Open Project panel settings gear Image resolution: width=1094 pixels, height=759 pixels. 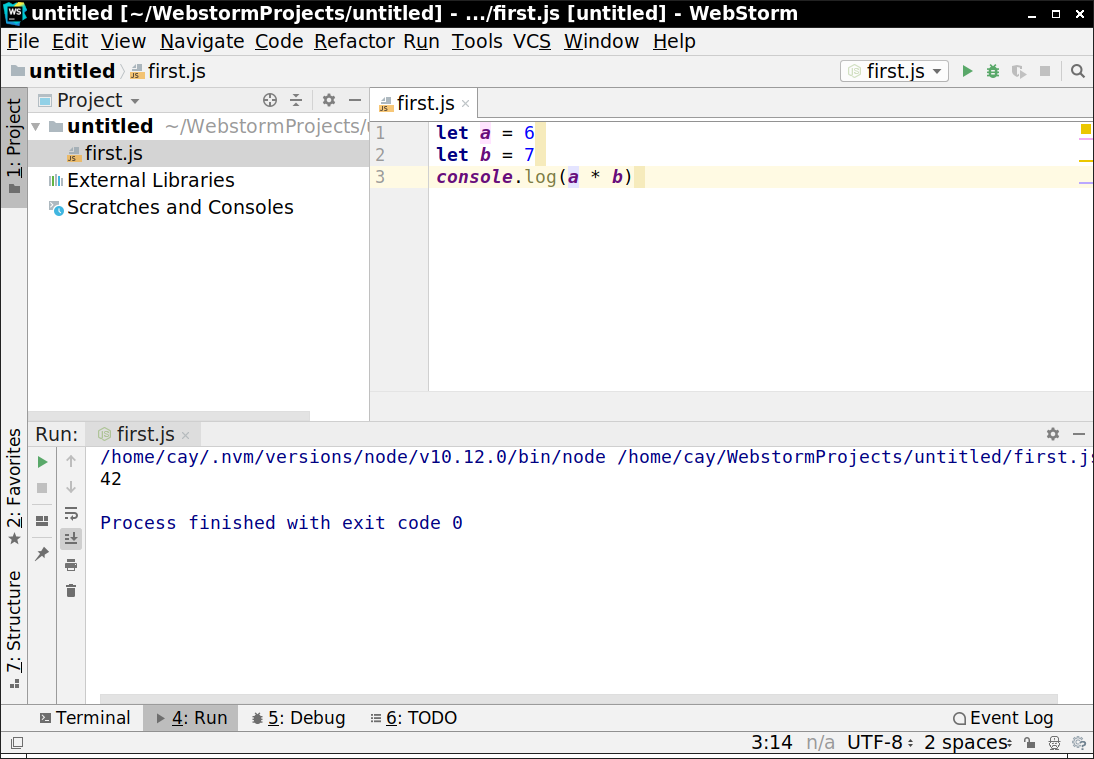point(329,100)
